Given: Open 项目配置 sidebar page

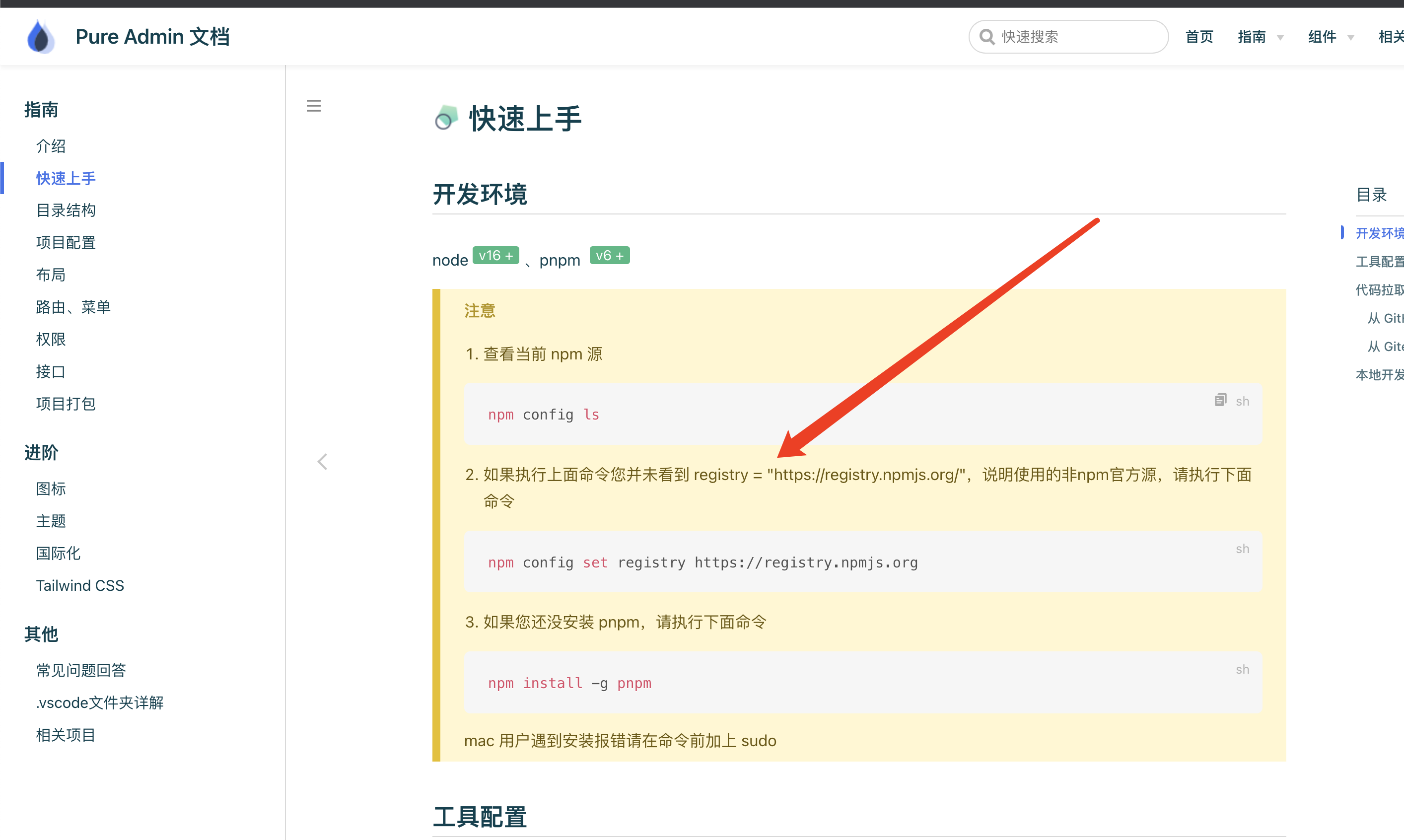Looking at the screenshot, I should pos(66,243).
